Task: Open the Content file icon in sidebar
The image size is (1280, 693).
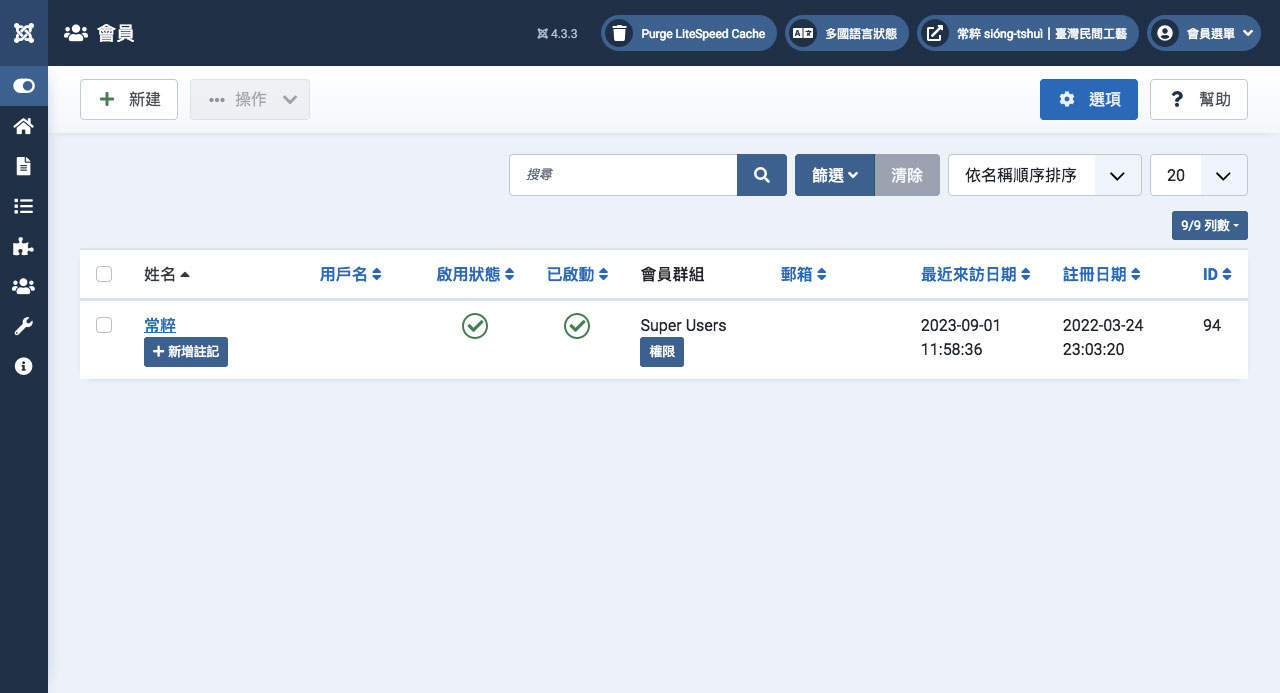Action: [x=24, y=166]
